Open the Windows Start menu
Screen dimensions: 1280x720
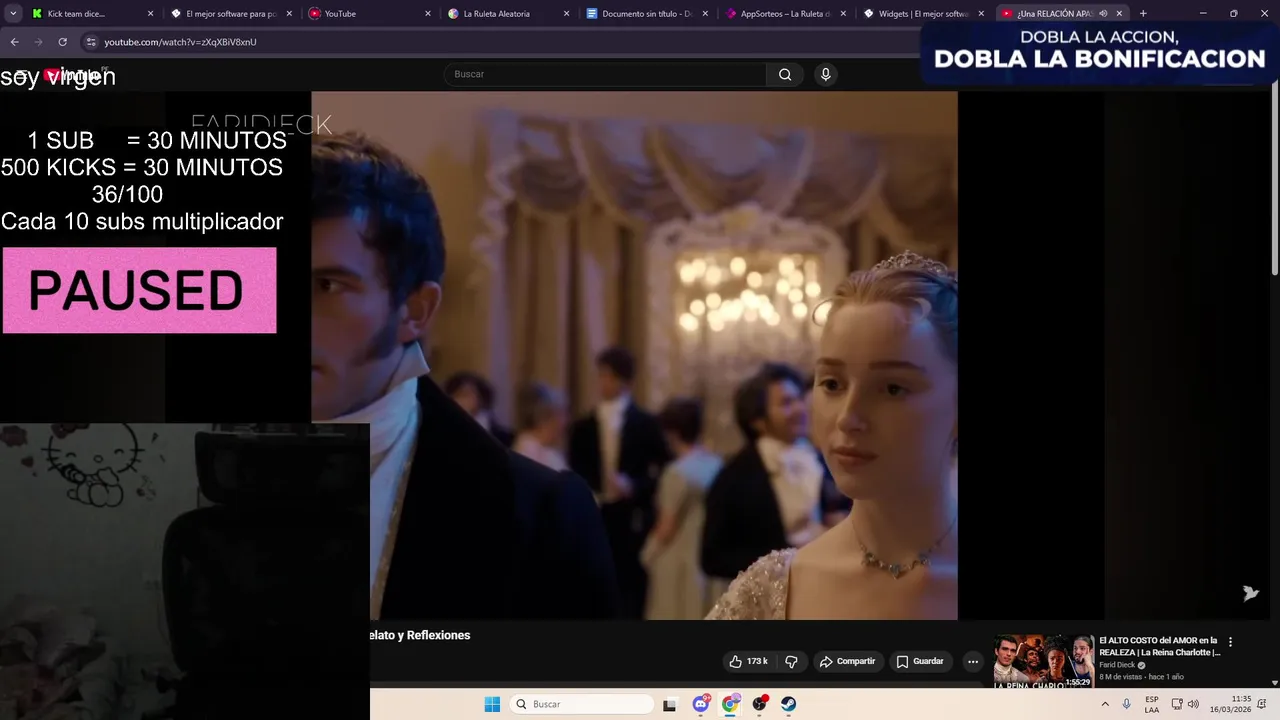tap(492, 704)
